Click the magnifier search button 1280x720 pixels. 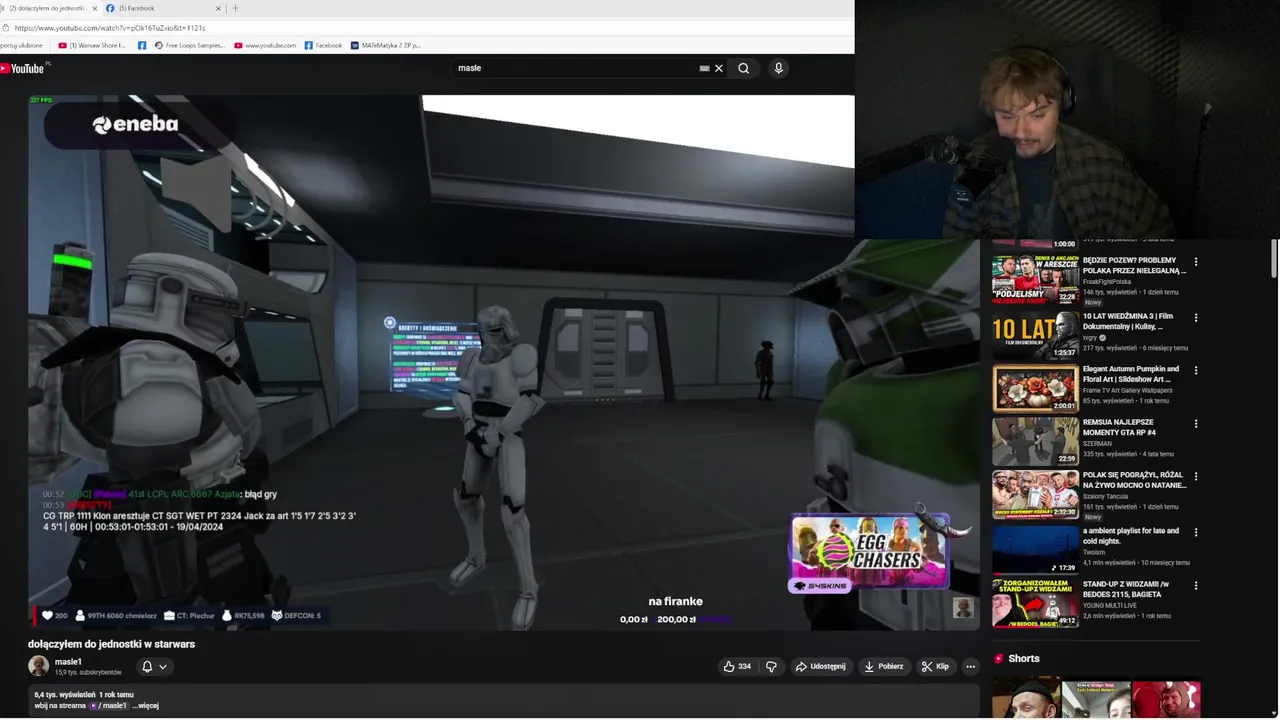pos(743,68)
